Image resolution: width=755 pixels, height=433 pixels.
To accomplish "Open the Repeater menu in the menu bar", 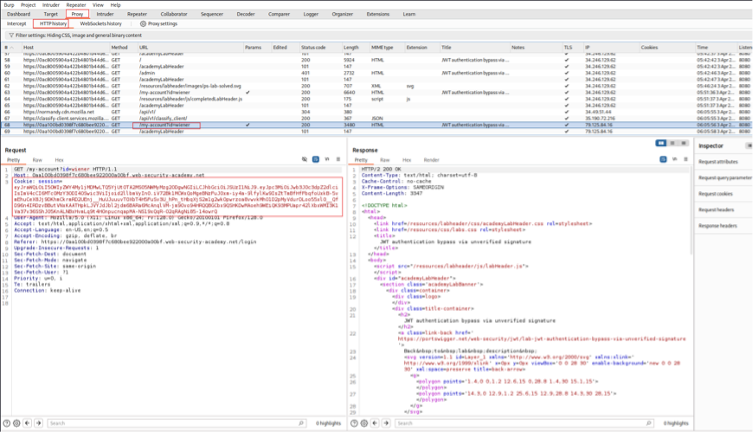I will (x=76, y=5).
